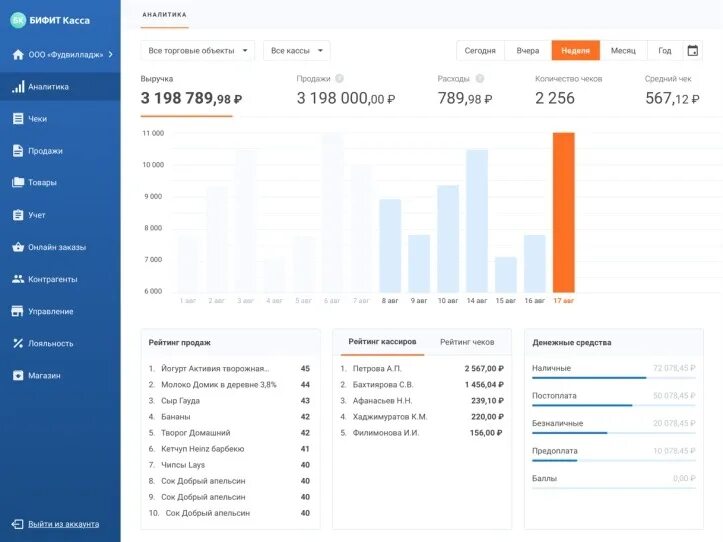Select the Неделя period button
This screenshot has height=542, width=723.
pos(575,51)
